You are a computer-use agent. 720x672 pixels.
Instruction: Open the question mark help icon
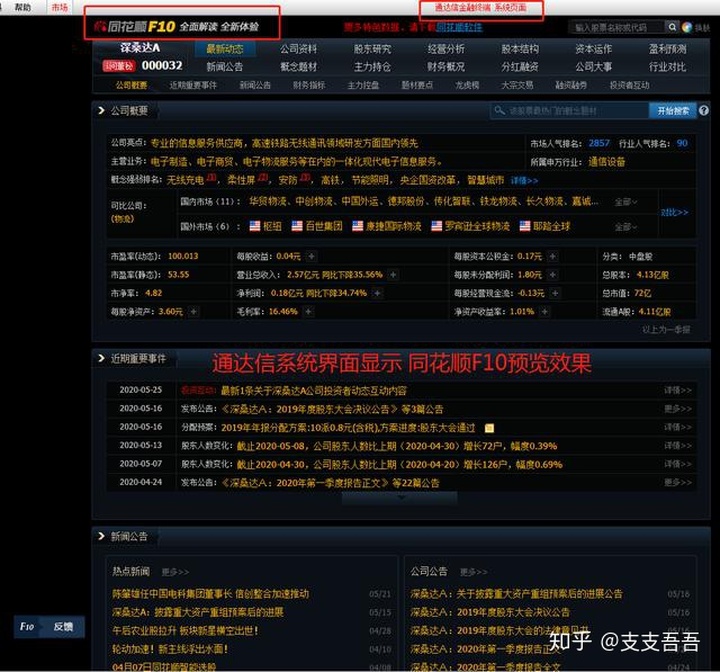click(703, 111)
